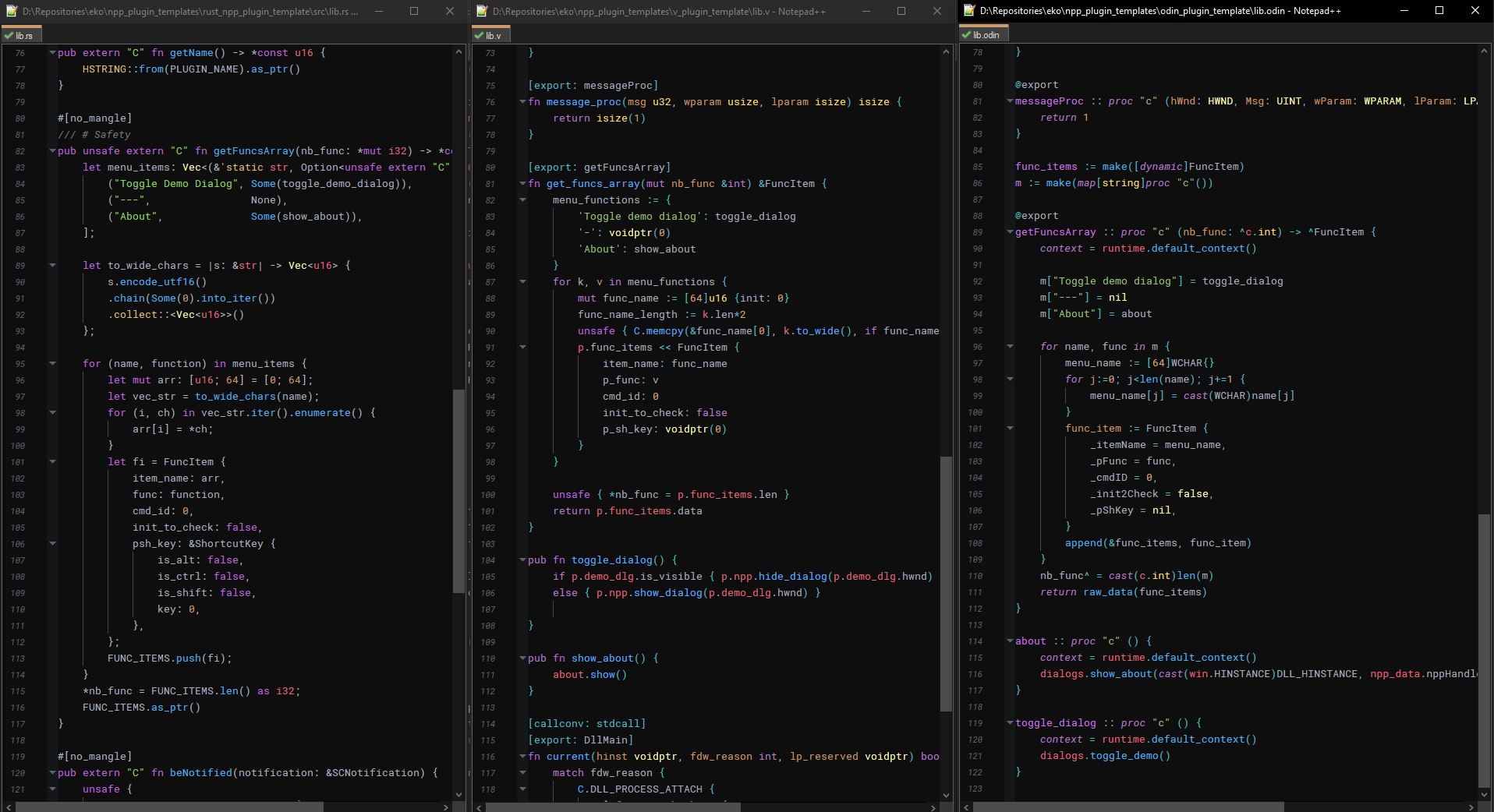
Task: Collapse beNotified fold at line 120 in lib.rs
Action: (x=52, y=773)
